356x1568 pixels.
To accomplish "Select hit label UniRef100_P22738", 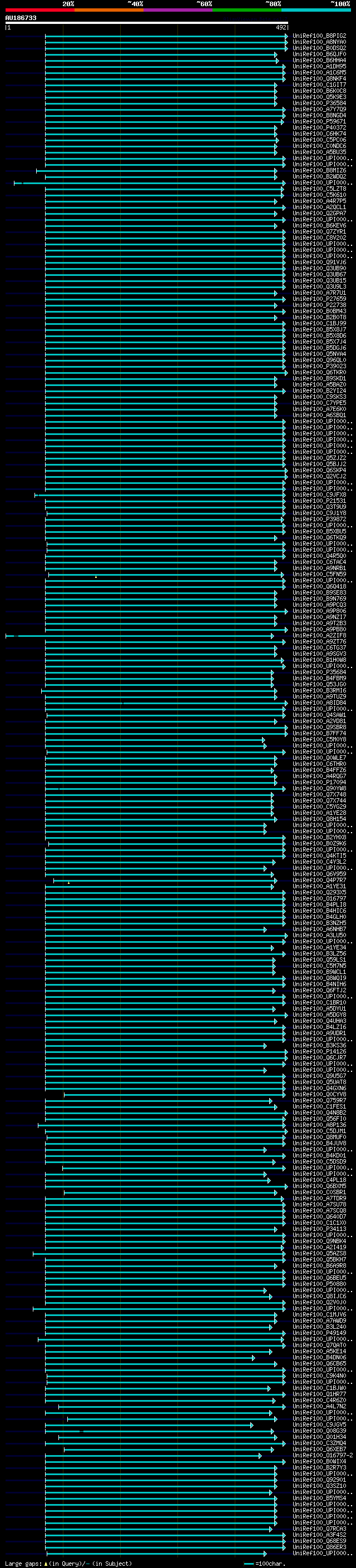I will coord(319,305).
